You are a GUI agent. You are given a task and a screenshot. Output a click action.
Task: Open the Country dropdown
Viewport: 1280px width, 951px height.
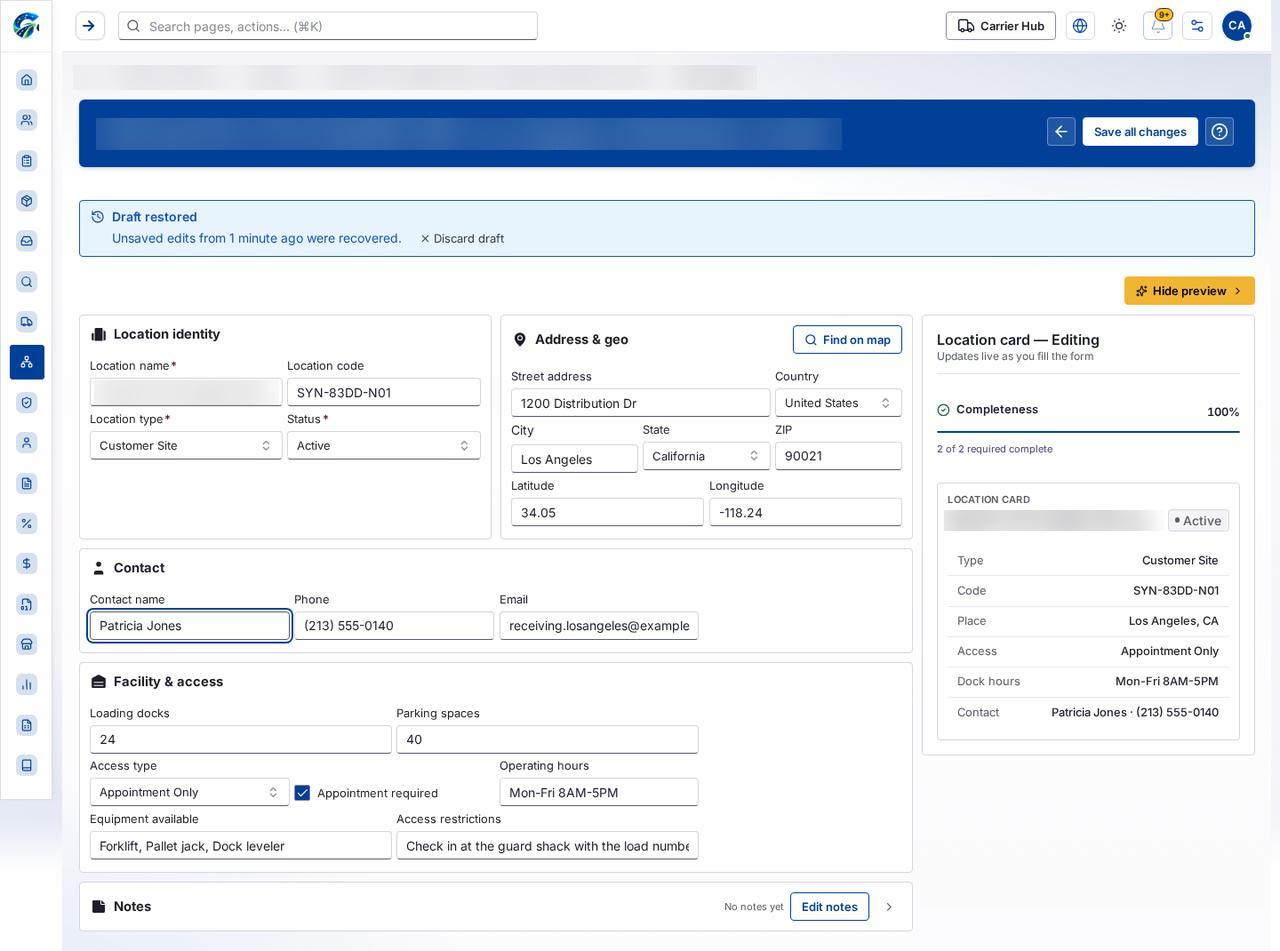[838, 403]
